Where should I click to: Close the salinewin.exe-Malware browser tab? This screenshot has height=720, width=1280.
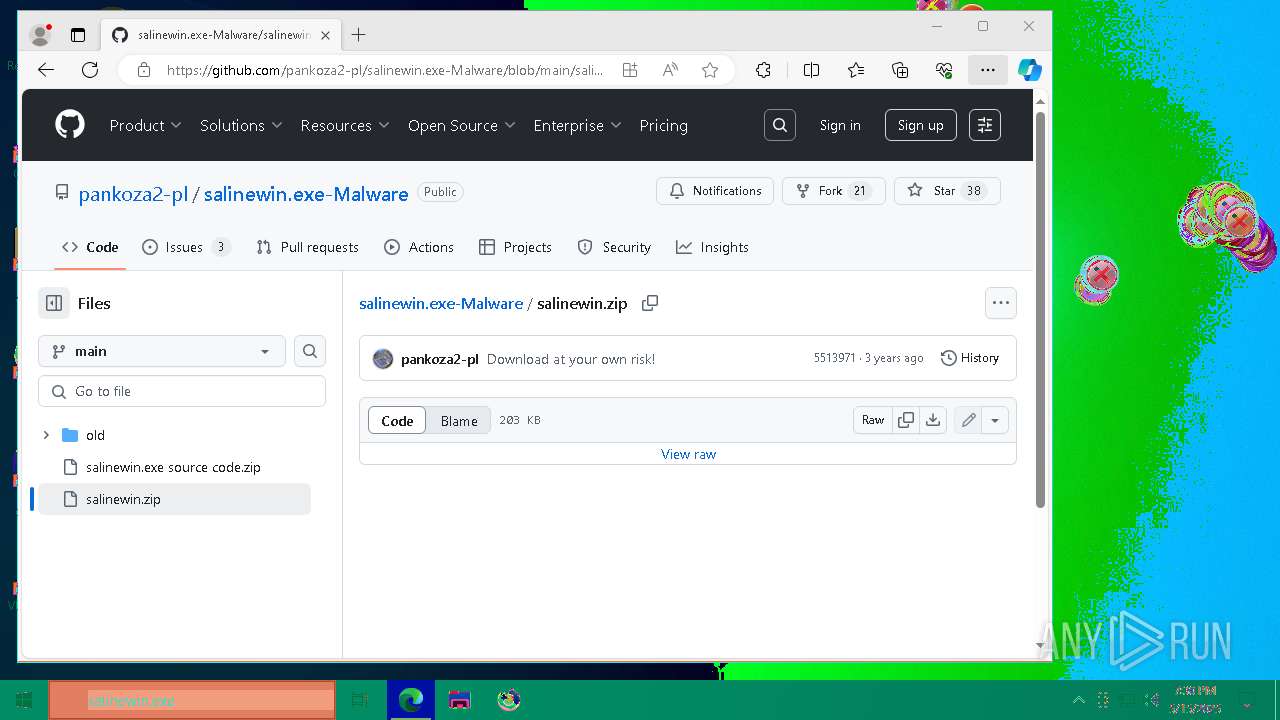pos(325,35)
